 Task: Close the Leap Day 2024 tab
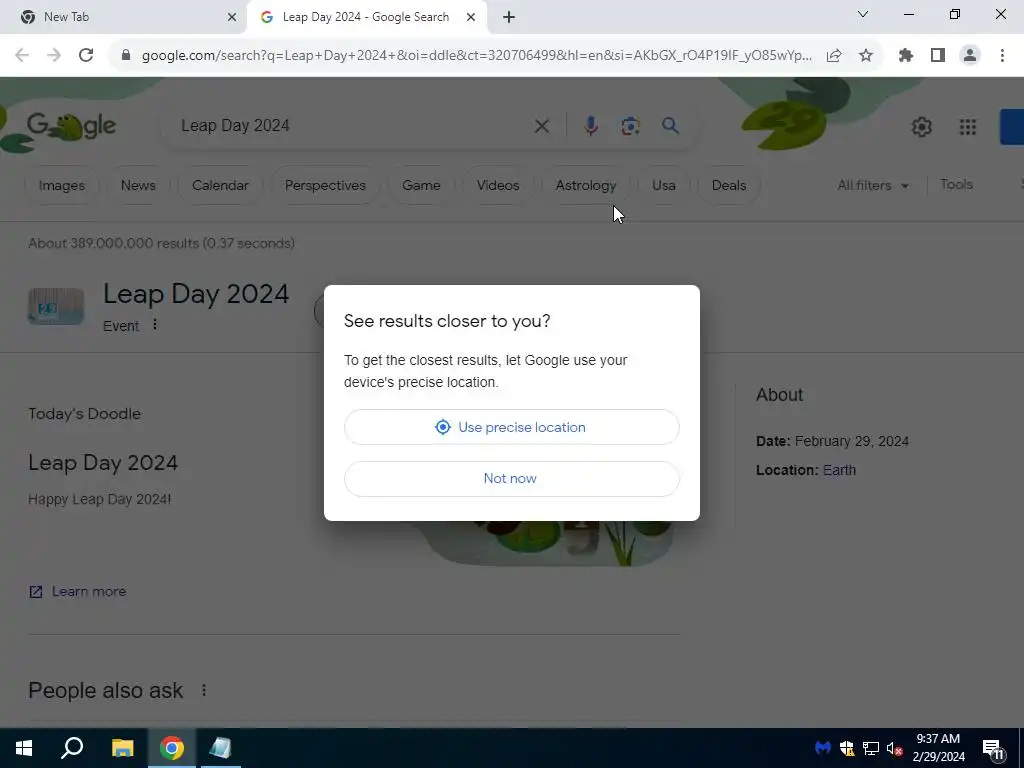pos(471,17)
